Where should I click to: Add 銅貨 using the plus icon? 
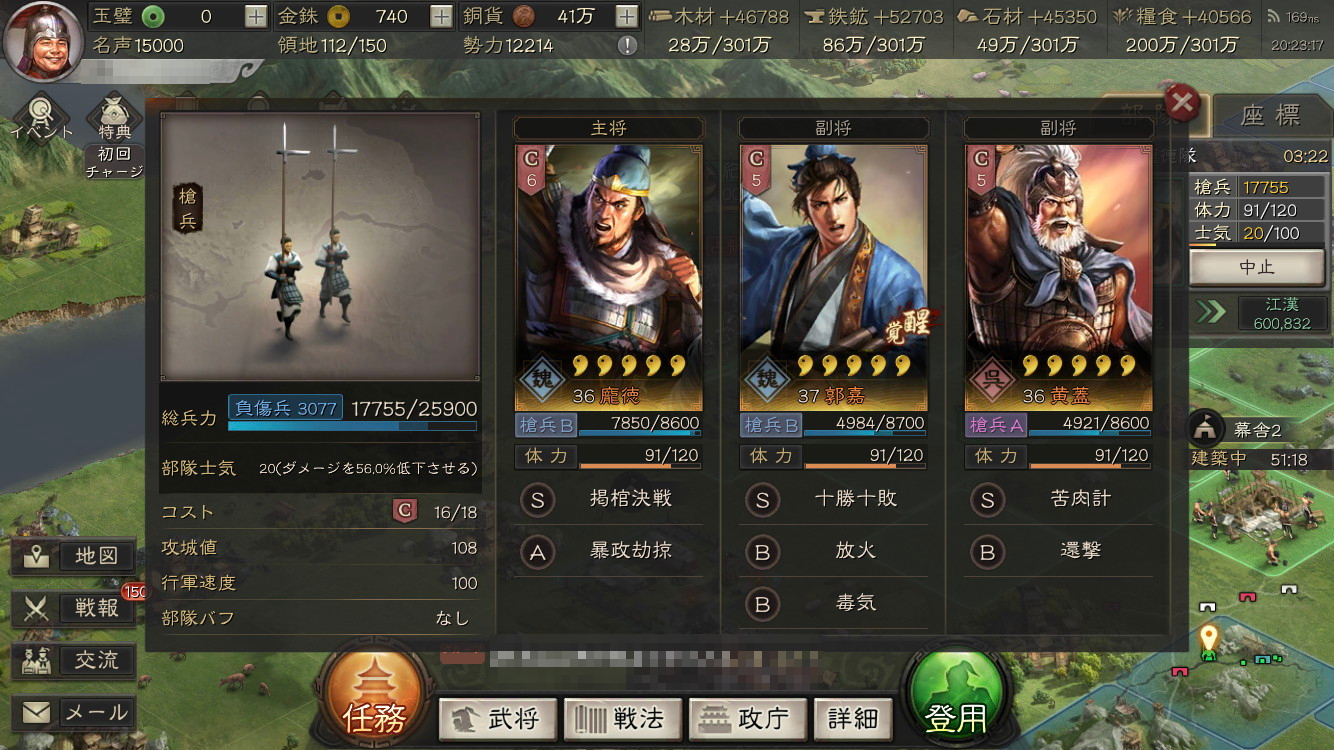(626, 16)
